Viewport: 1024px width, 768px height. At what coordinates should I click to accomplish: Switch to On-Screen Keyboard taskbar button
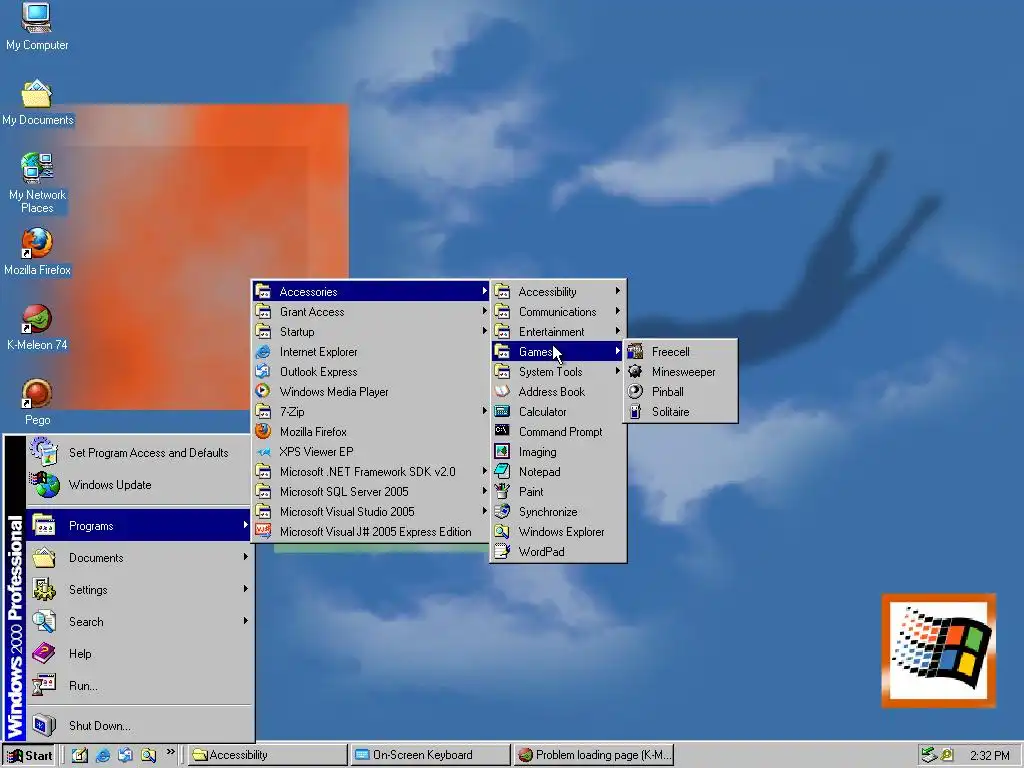point(430,756)
